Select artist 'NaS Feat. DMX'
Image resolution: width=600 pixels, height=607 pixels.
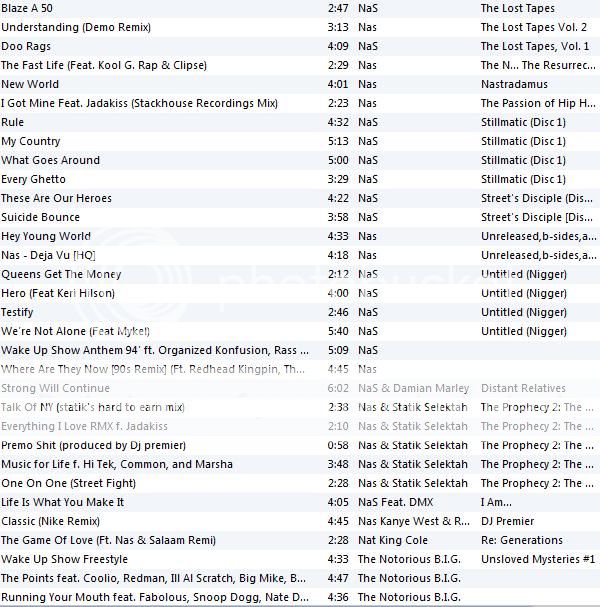point(396,501)
